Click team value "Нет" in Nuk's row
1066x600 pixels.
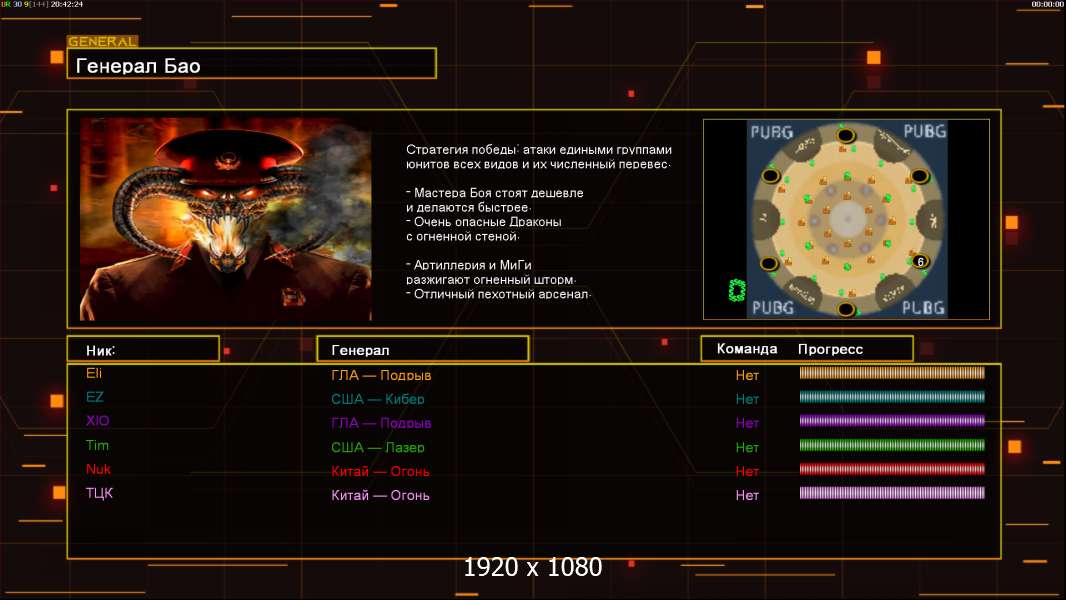746,471
